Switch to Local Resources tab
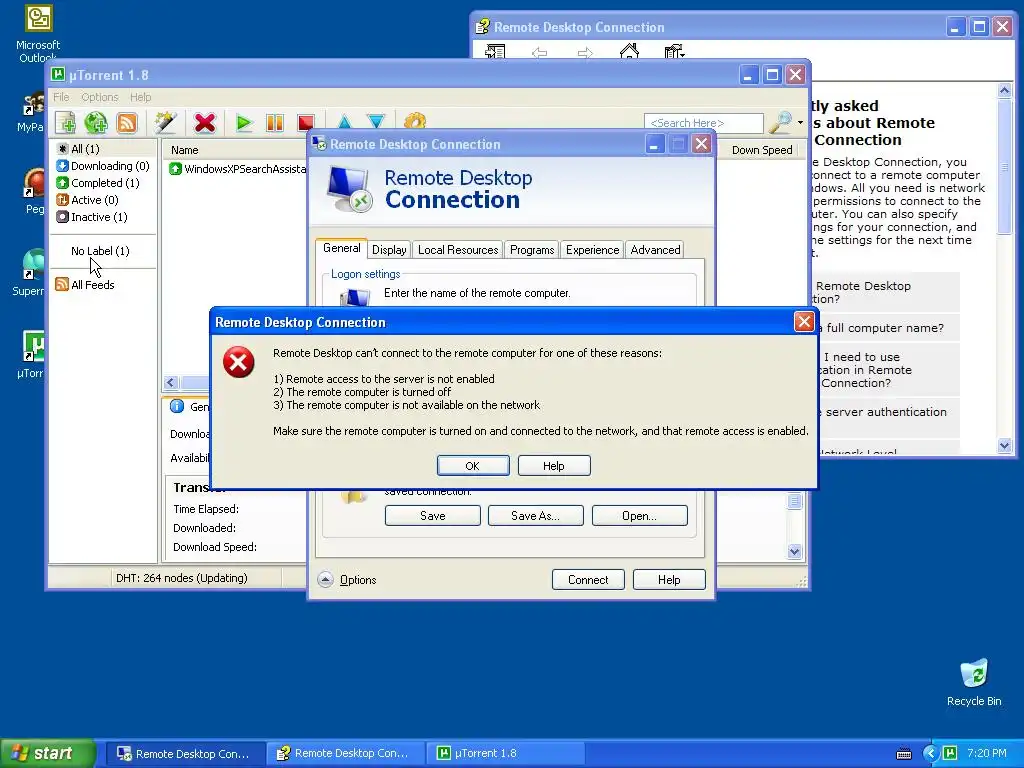 458,249
